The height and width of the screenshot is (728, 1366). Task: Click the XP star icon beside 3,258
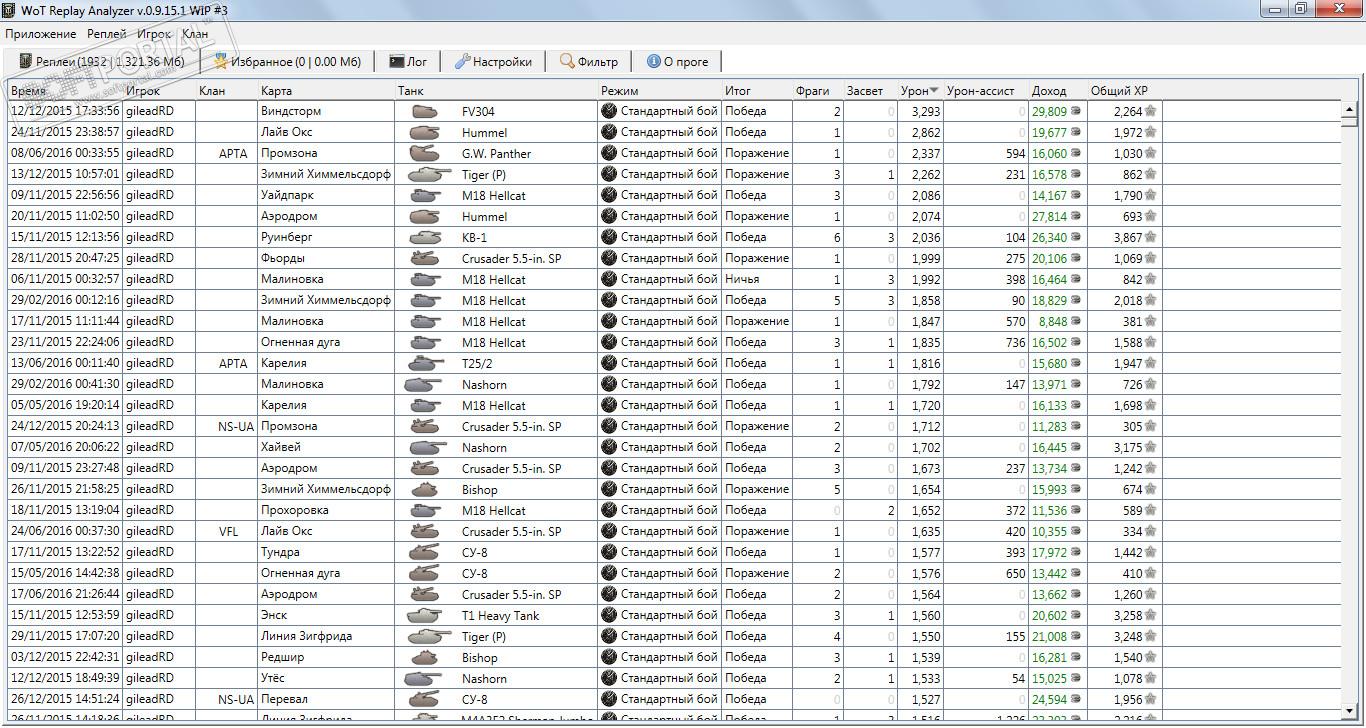(x=1151, y=615)
